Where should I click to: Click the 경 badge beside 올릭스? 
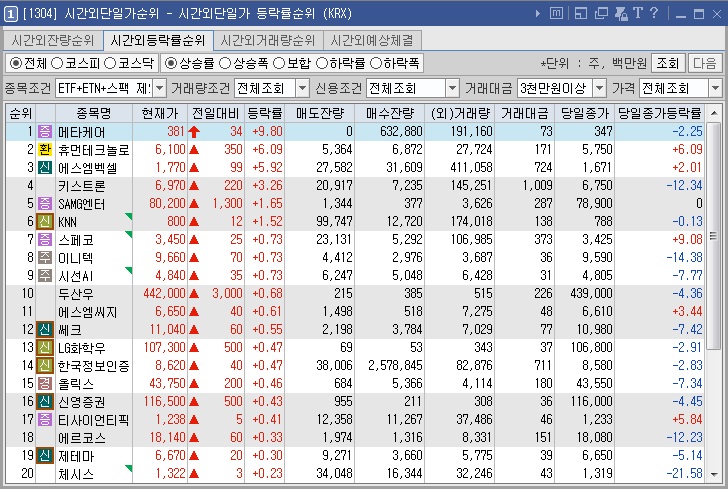[x=45, y=384]
